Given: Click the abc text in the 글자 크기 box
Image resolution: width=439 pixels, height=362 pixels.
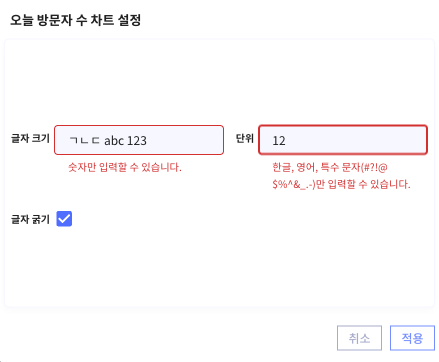Looking at the screenshot, I should point(114,141).
